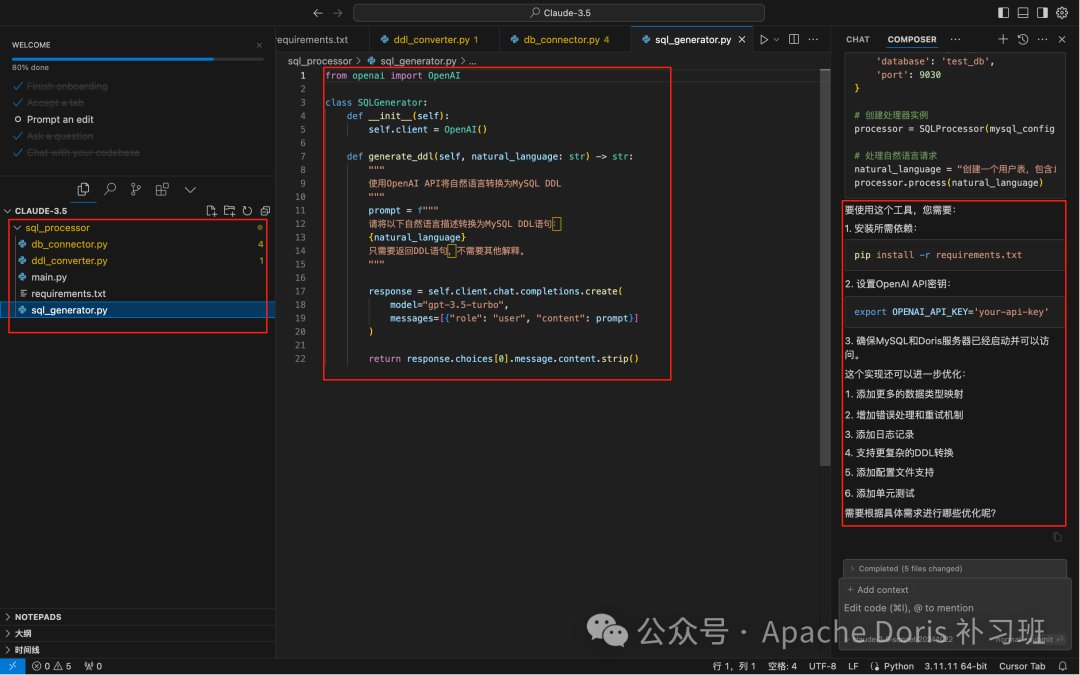
Task: Toggle the primary sidebar layout button
Action: (1004, 13)
